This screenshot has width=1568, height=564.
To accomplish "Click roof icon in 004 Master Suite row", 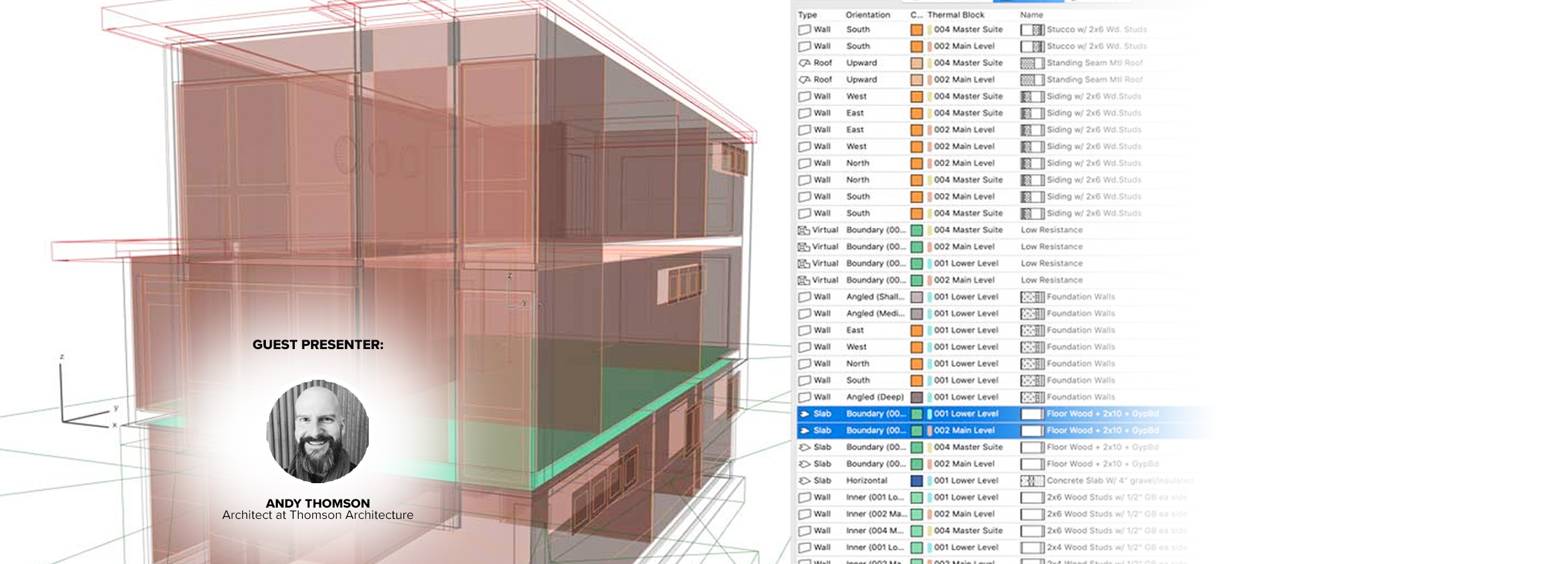I will click(x=804, y=63).
